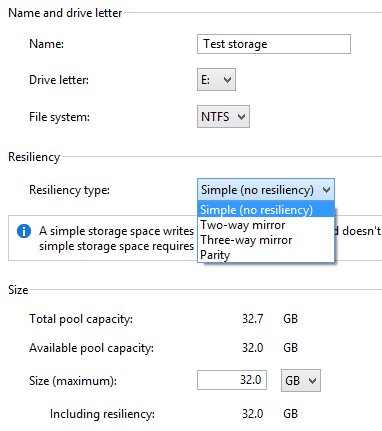Click the Total pool capacity value 32.7
382x431 pixels.
[x=252, y=319]
